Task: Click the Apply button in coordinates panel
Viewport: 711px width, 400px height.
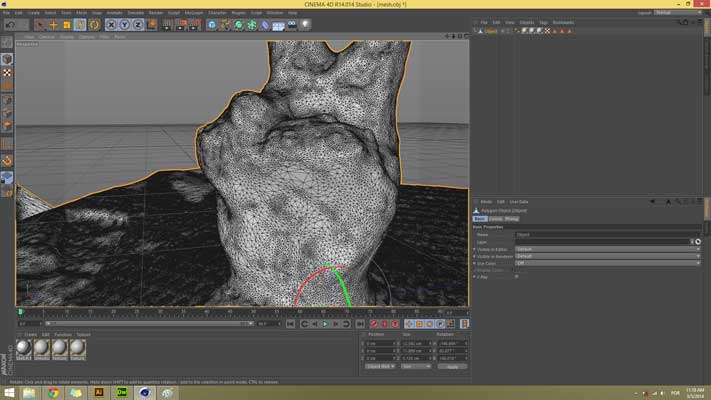Action: click(x=452, y=366)
